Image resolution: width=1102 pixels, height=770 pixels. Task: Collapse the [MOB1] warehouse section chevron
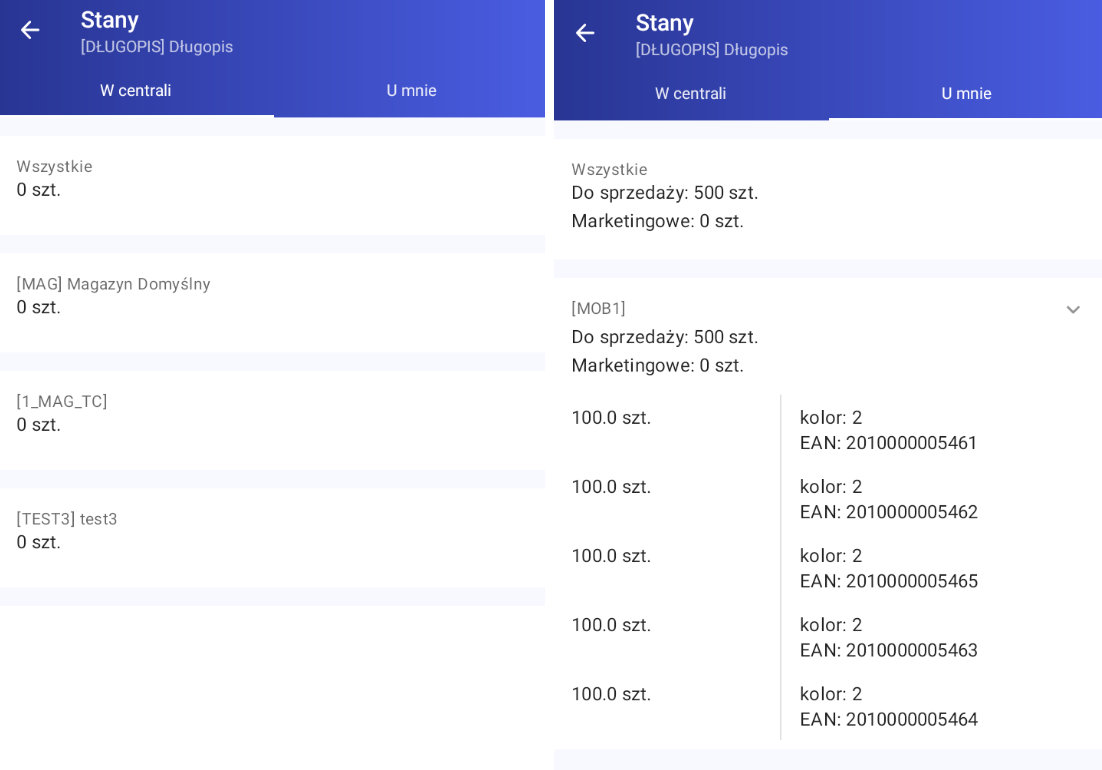(1072, 309)
